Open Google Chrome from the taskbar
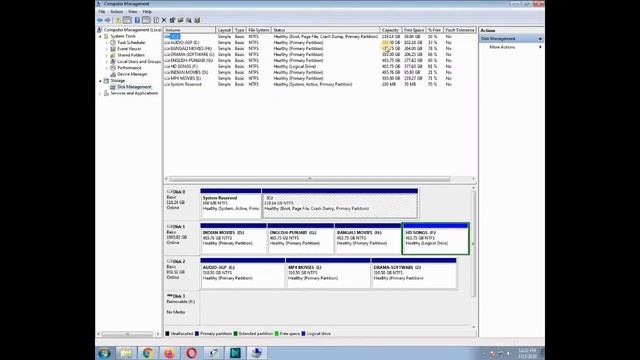Screen dimensions: 640x360 click(x=148, y=353)
